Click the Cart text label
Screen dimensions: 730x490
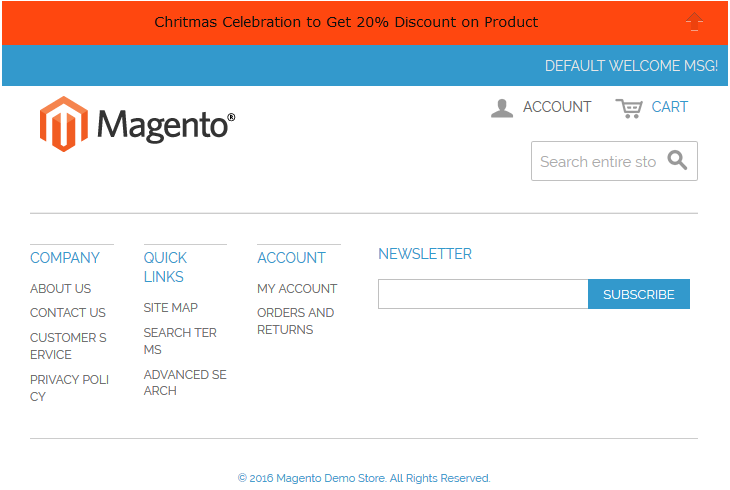pos(670,107)
